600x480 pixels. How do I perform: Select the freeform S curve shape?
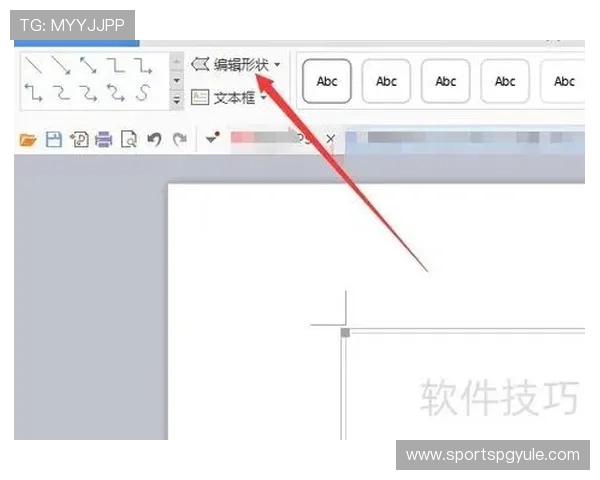click(x=143, y=93)
